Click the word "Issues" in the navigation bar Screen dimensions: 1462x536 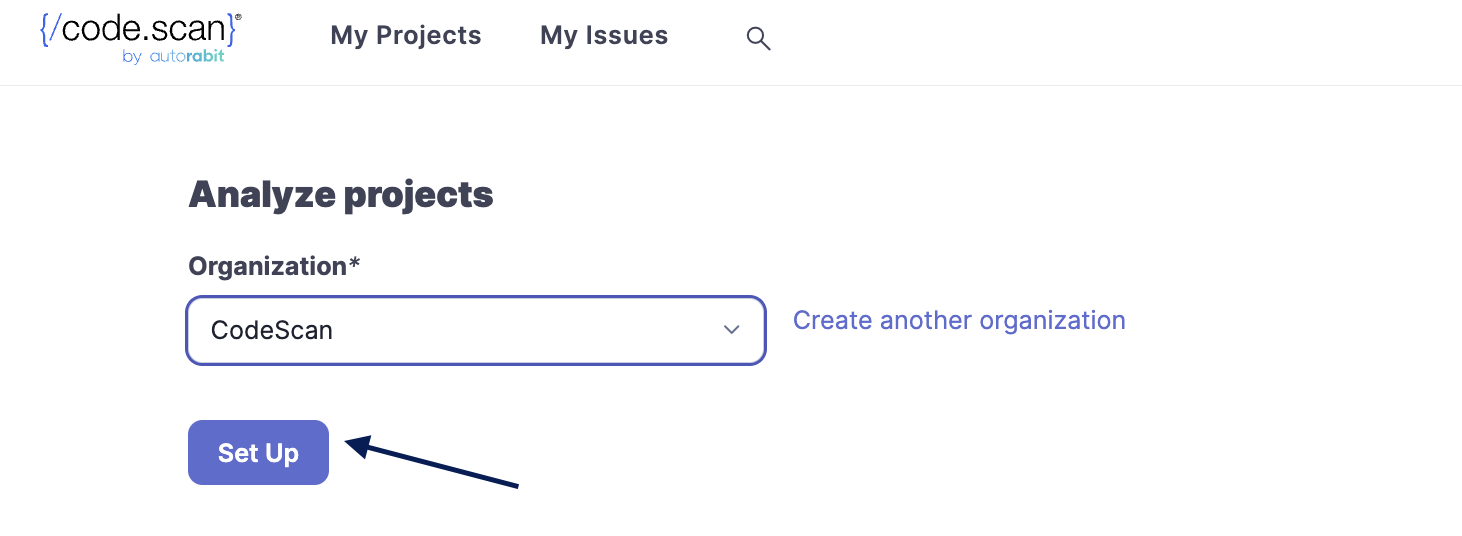click(x=627, y=36)
